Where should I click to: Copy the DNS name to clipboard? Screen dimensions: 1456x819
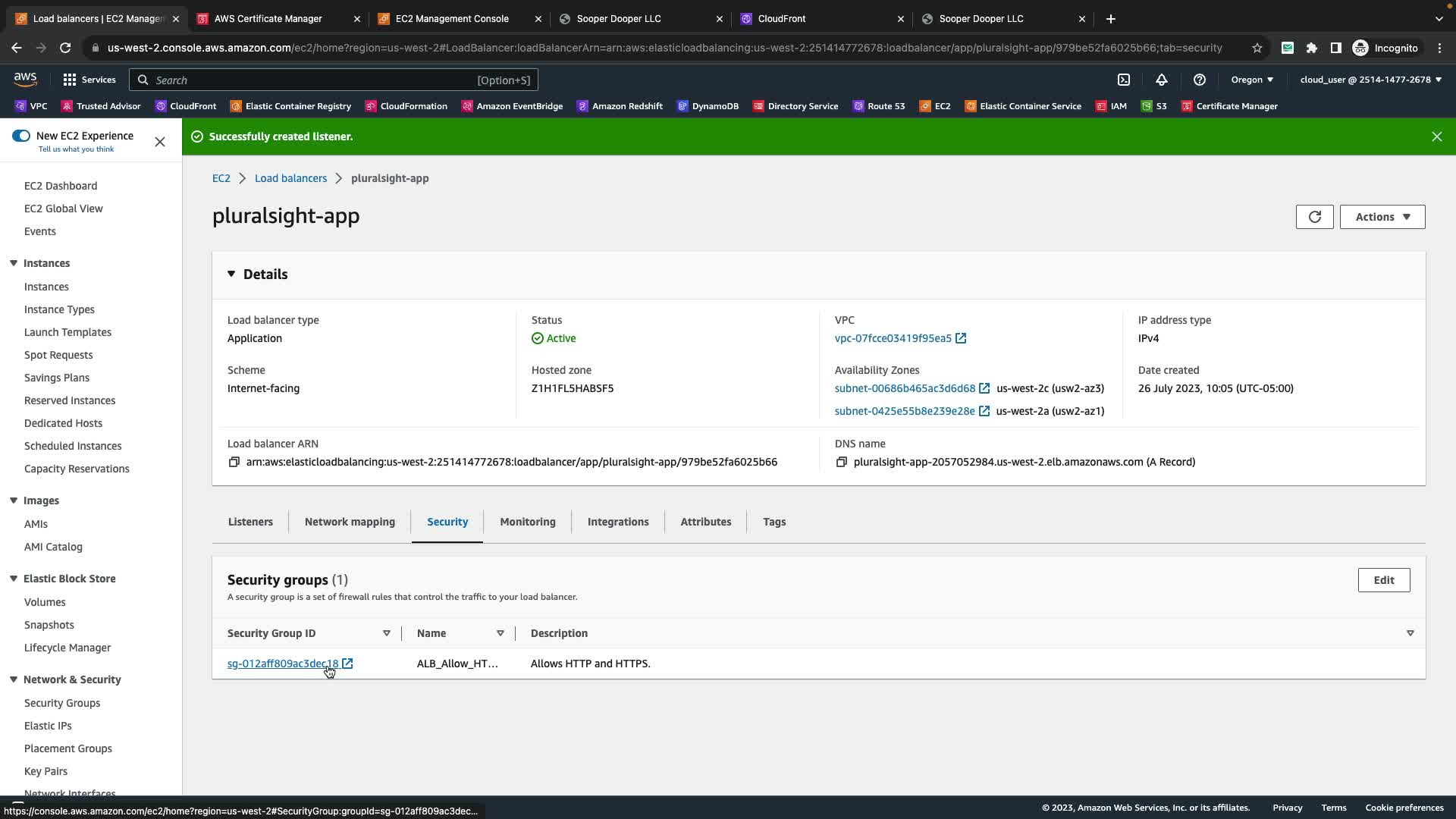coord(841,462)
